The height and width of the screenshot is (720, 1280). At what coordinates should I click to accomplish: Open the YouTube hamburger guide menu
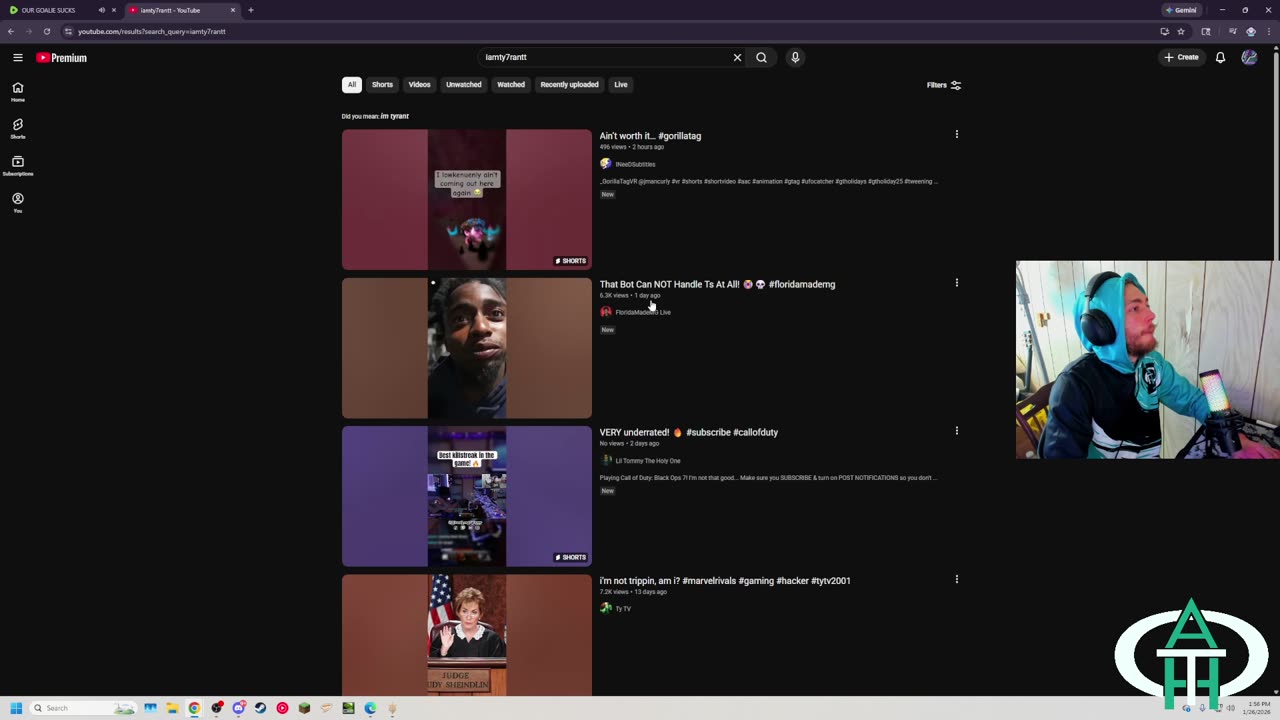18,58
